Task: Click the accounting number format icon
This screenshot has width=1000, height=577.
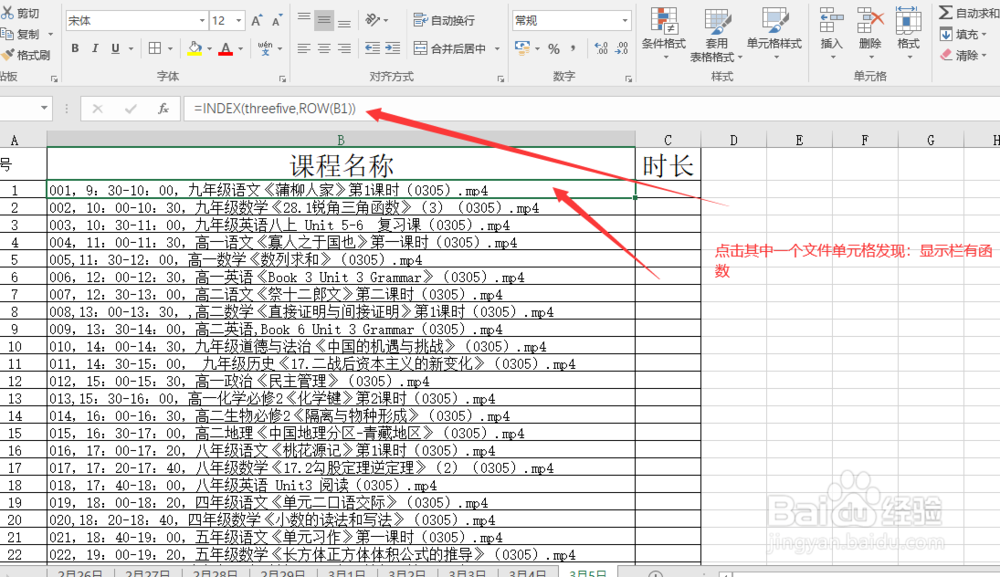Action: (522, 48)
